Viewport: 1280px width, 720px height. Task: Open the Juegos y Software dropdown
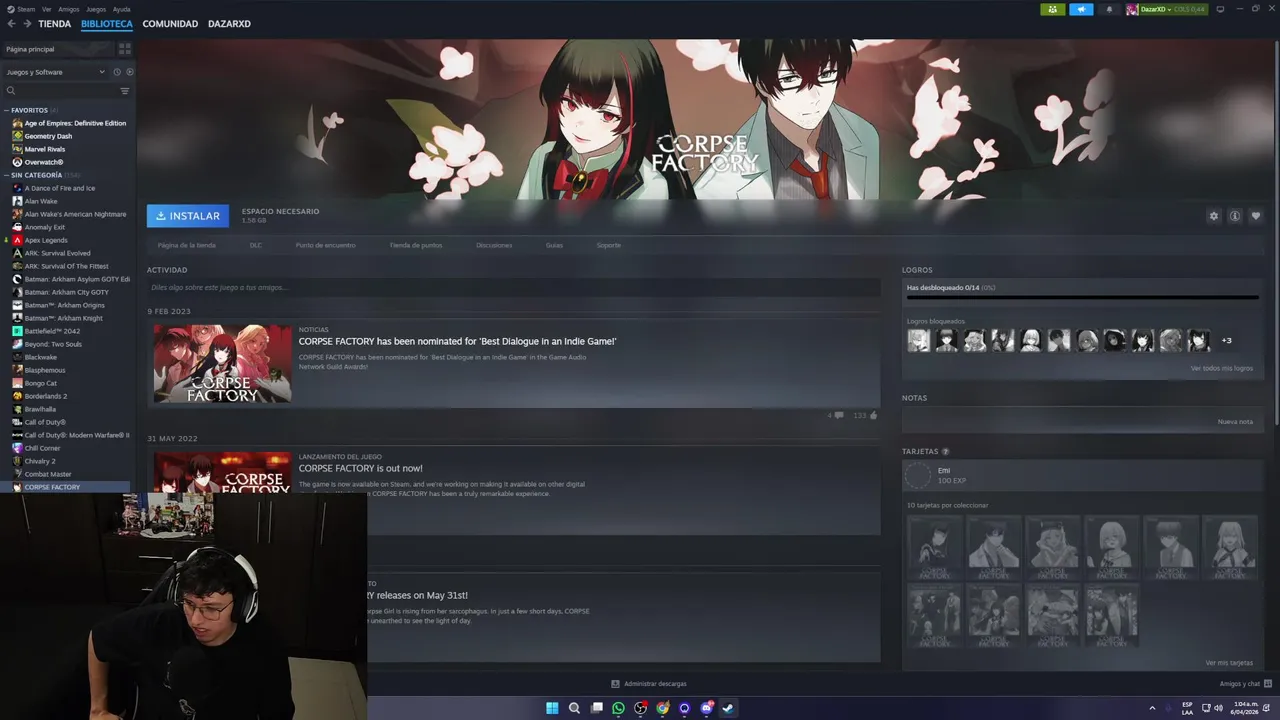[55, 72]
